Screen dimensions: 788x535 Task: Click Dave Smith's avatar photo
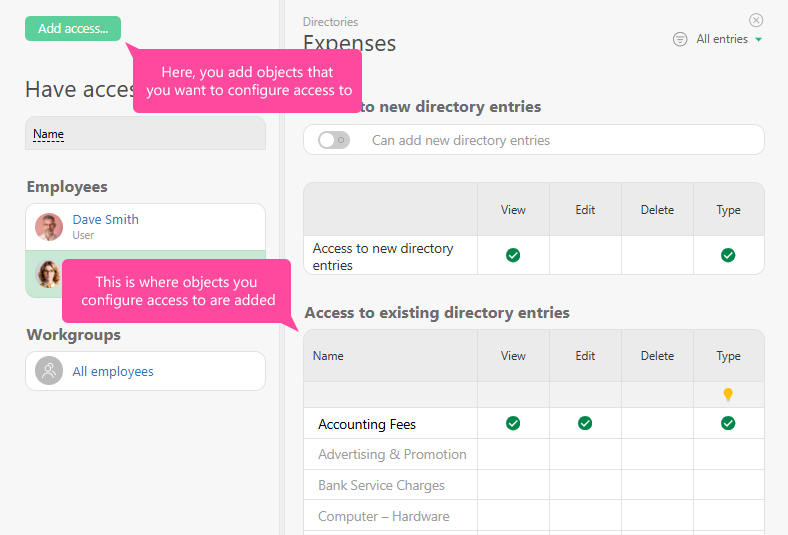49,227
